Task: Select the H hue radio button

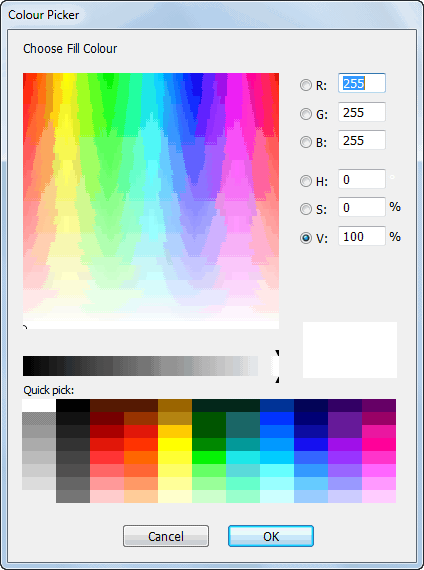Action: pyautogui.click(x=306, y=181)
